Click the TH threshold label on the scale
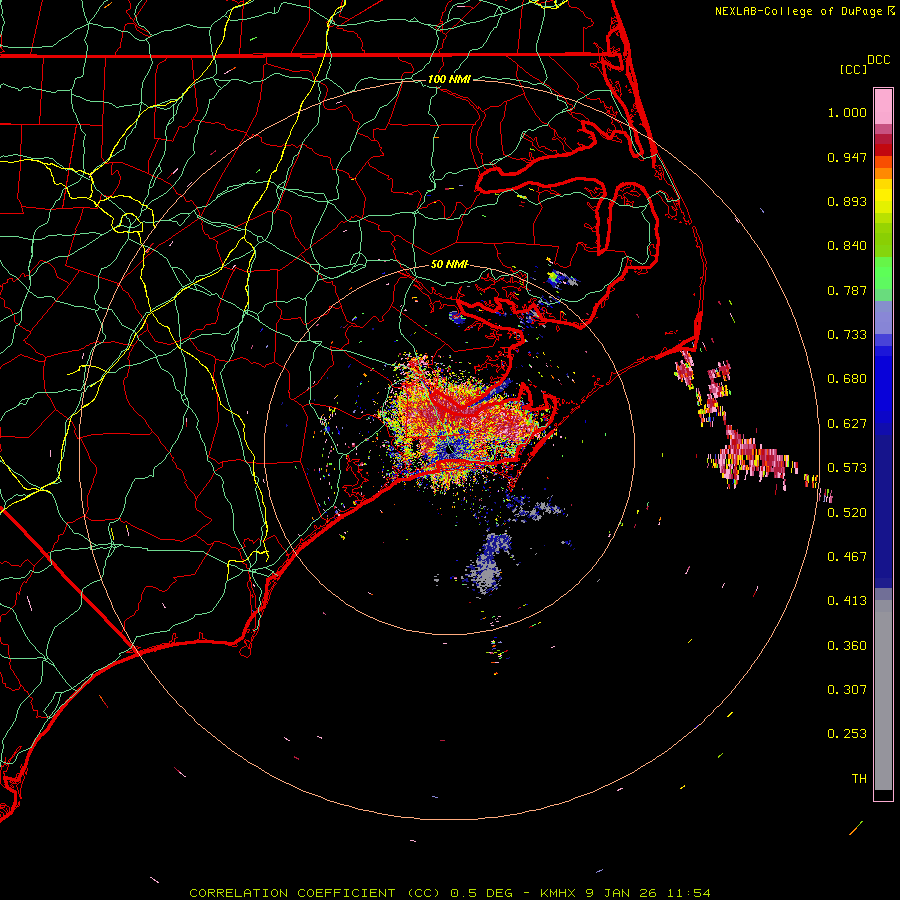Image resolution: width=900 pixels, height=900 pixels. 859,779
